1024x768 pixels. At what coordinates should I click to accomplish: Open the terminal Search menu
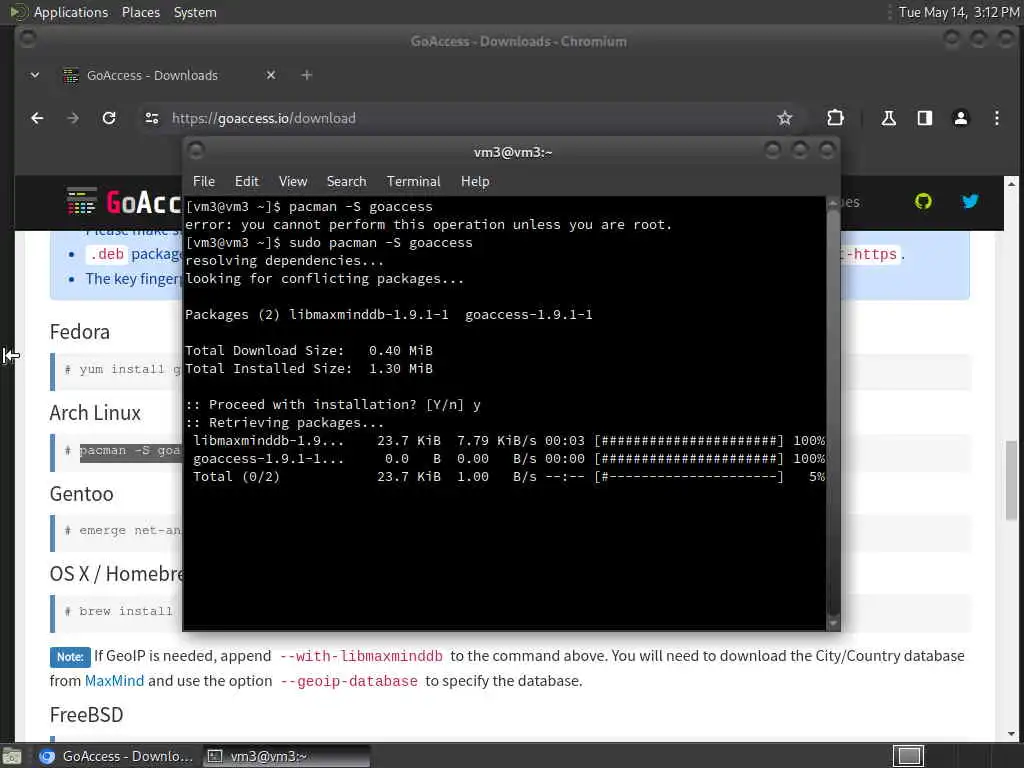click(346, 182)
